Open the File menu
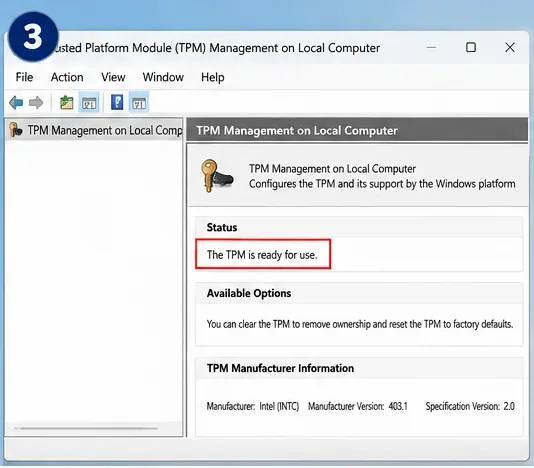 tap(24, 77)
